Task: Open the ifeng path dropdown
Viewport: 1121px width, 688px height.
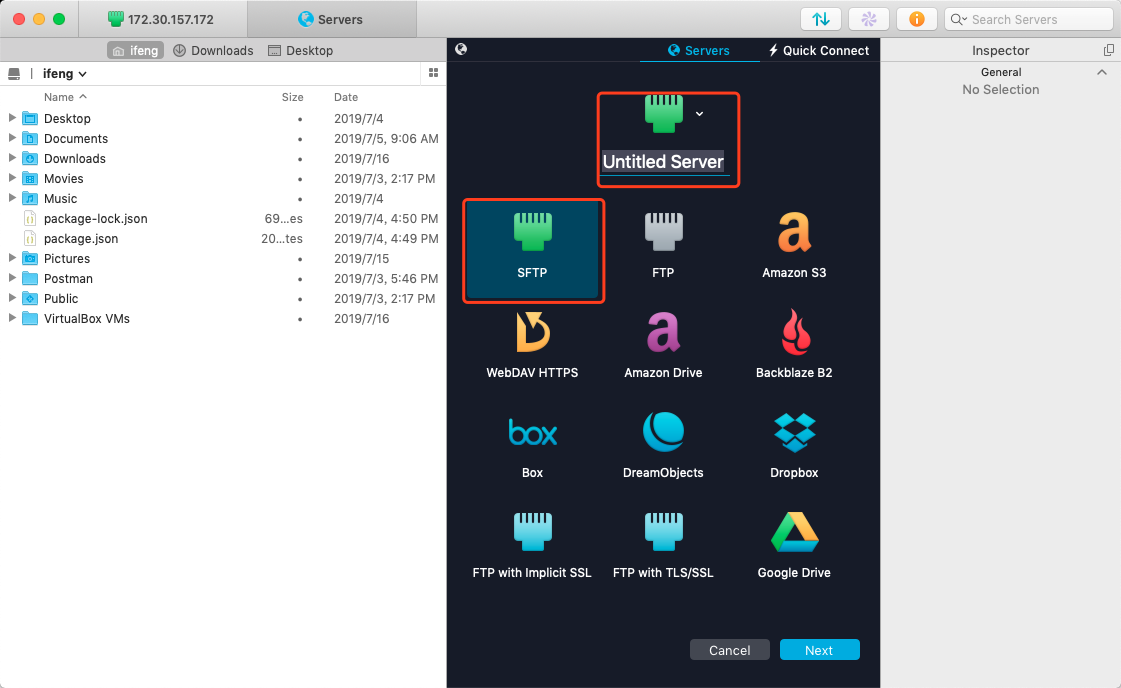Action: [65, 74]
